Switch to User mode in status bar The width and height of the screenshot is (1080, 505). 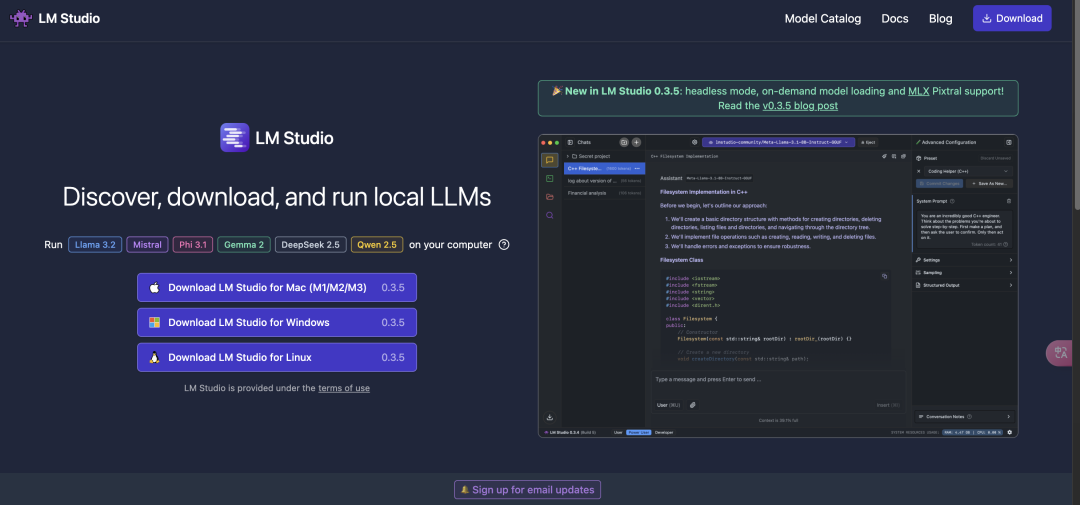coord(618,433)
